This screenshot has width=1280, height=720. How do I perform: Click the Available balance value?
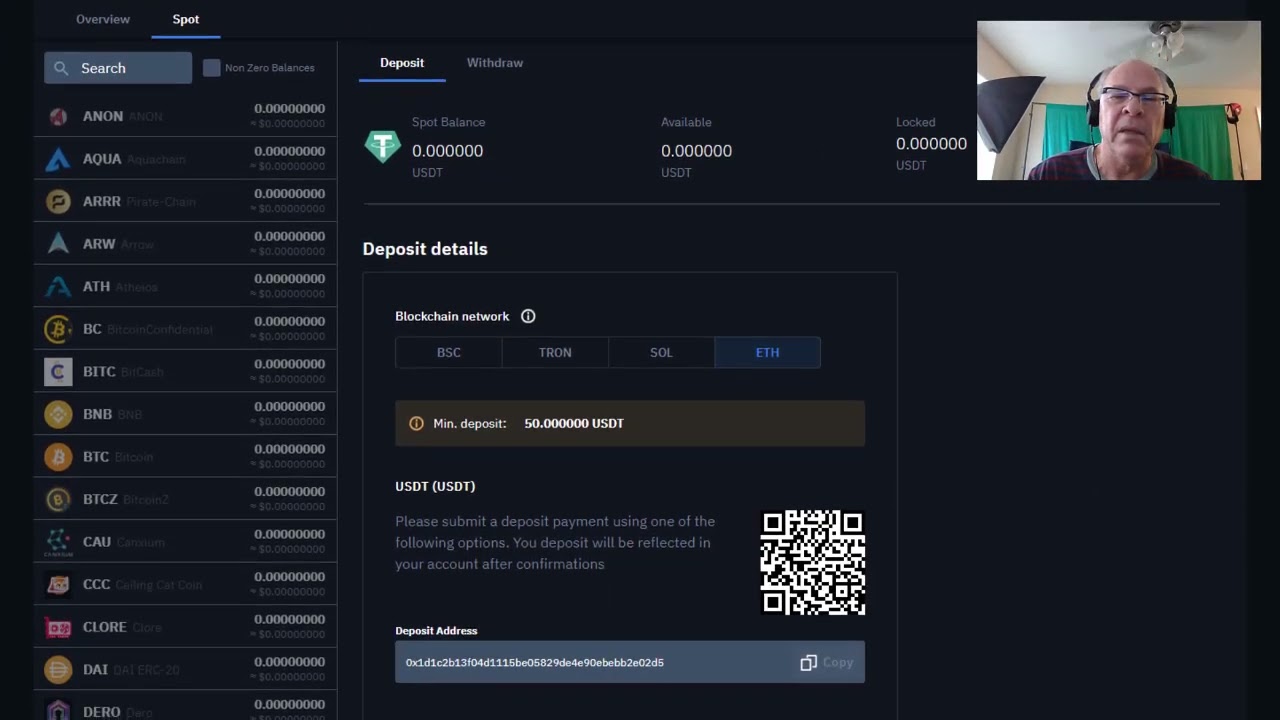(696, 151)
